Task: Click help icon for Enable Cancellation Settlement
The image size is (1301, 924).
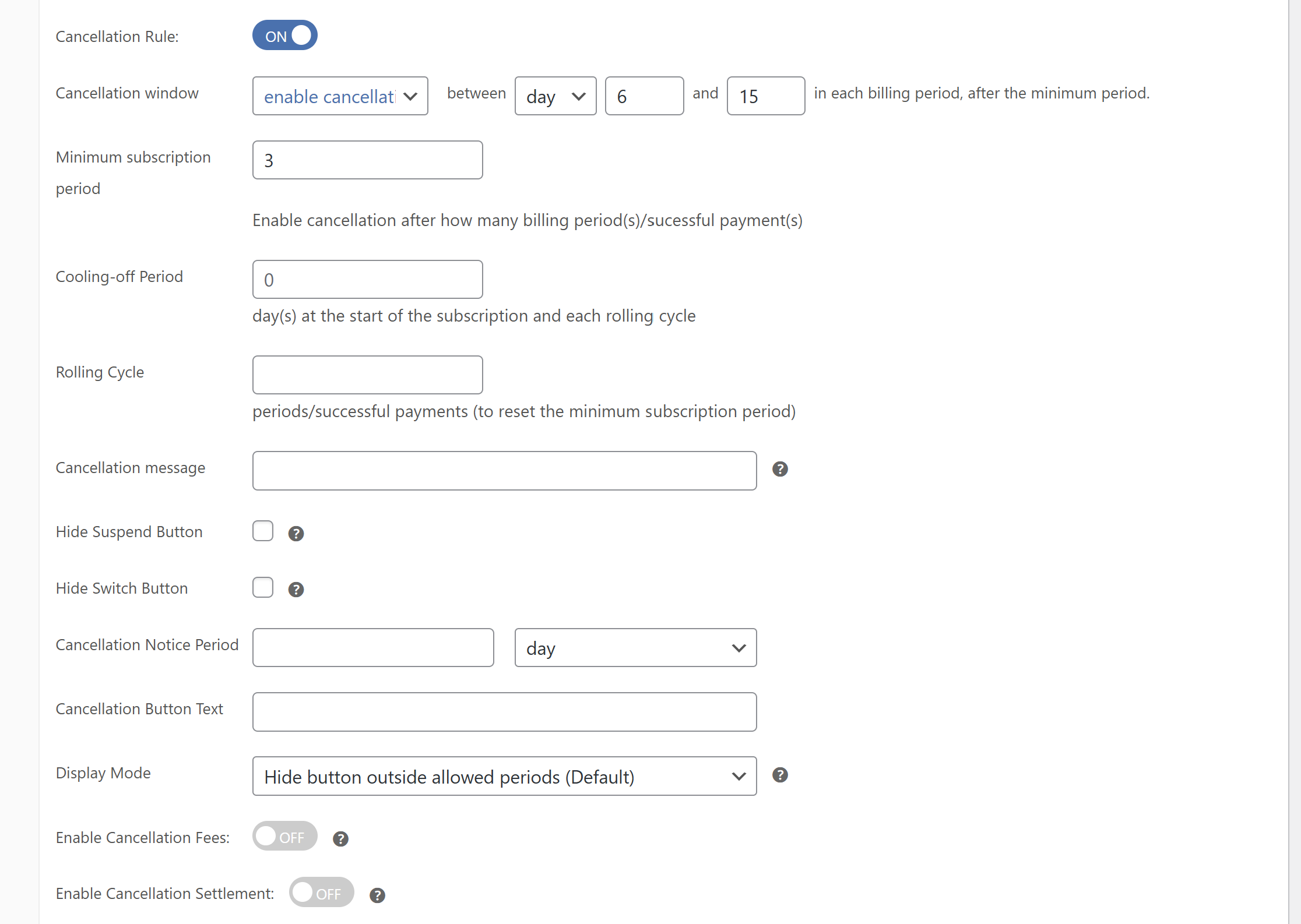Action: click(377, 895)
